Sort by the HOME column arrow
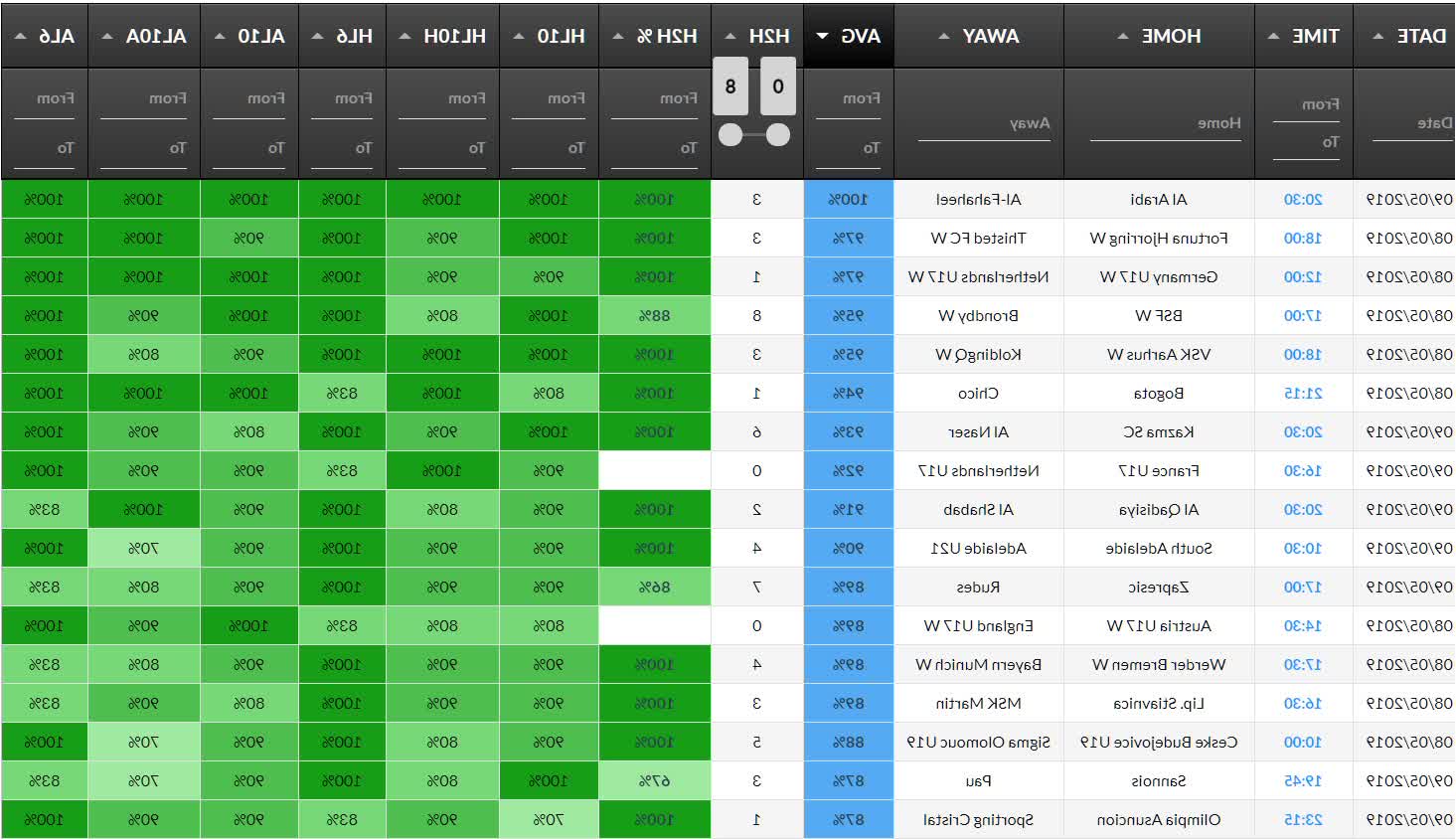This screenshot has height=839, width=1456. 1122,37
